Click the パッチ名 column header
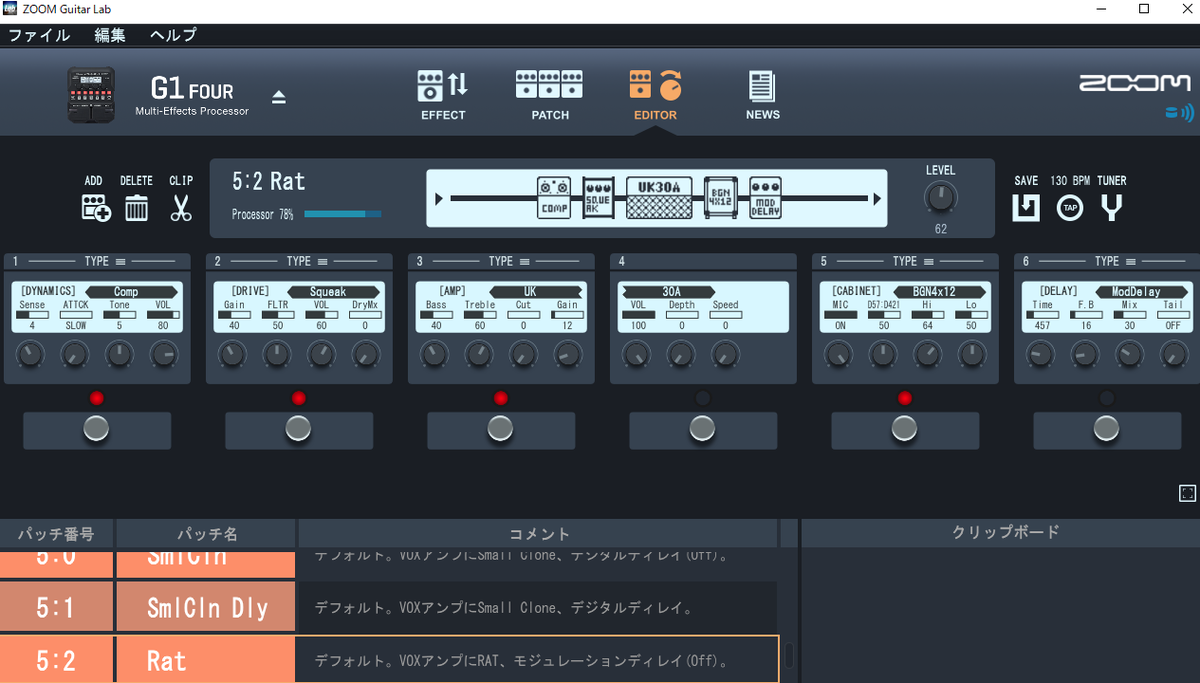The image size is (1200, 683). (x=206, y=534)
